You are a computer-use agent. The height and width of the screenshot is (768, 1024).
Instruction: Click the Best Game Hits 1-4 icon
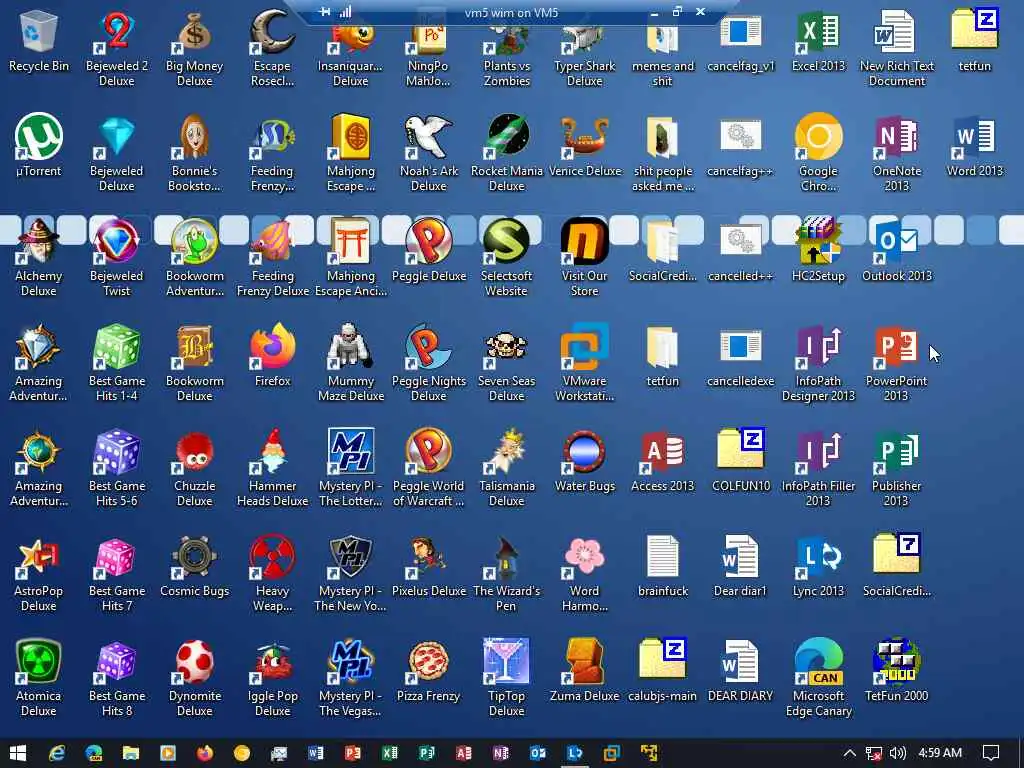117,363
